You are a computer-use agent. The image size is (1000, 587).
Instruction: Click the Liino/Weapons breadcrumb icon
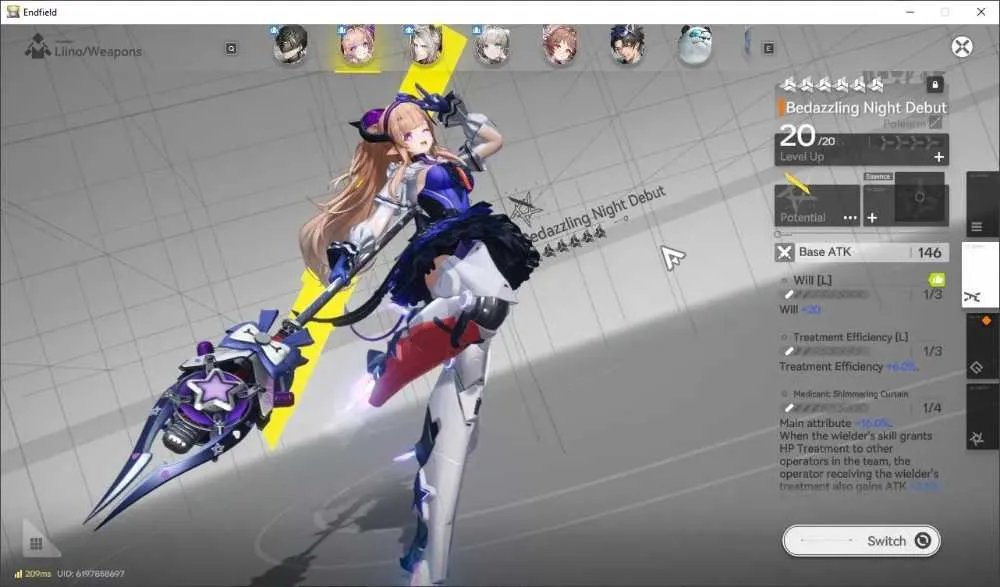tap(38, 47)
